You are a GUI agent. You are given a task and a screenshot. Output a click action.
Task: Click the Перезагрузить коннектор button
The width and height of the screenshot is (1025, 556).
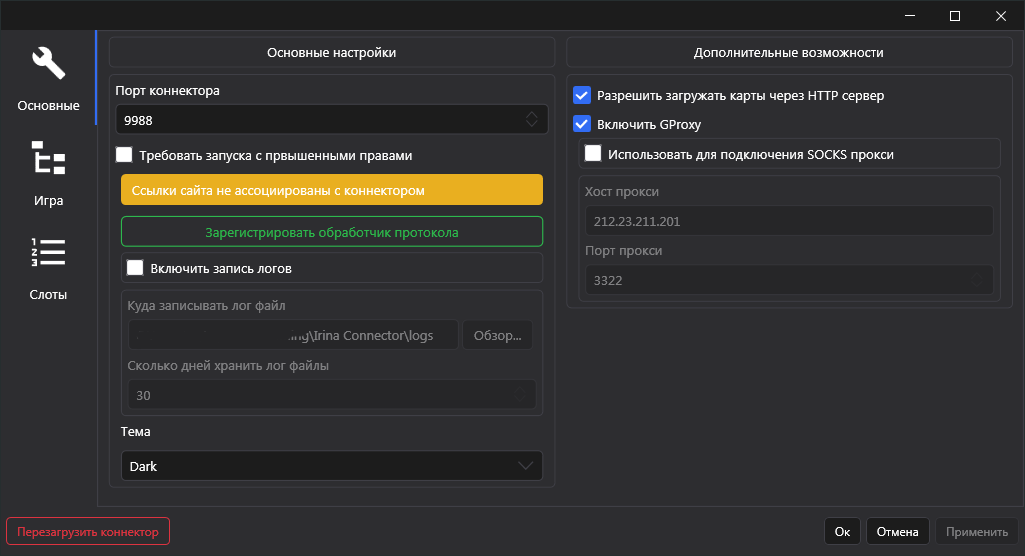click(88, 532)
